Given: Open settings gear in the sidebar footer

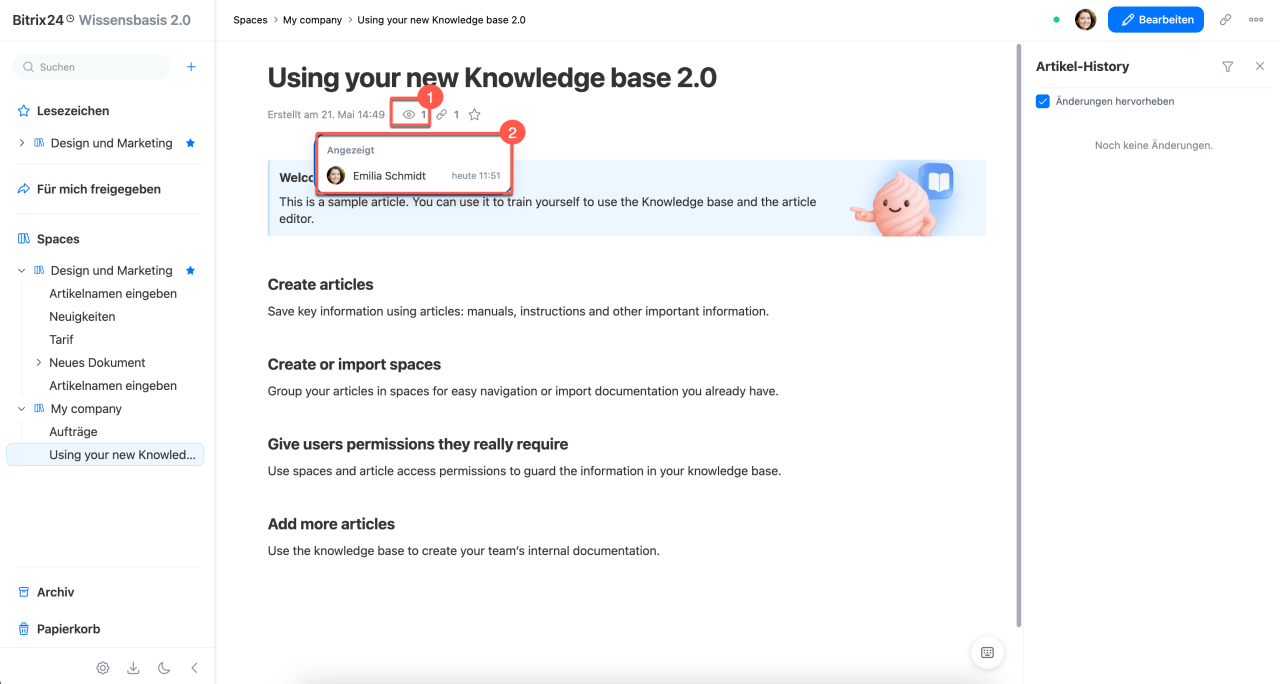Looking at the screenshot, I should (x=103, y=668).
